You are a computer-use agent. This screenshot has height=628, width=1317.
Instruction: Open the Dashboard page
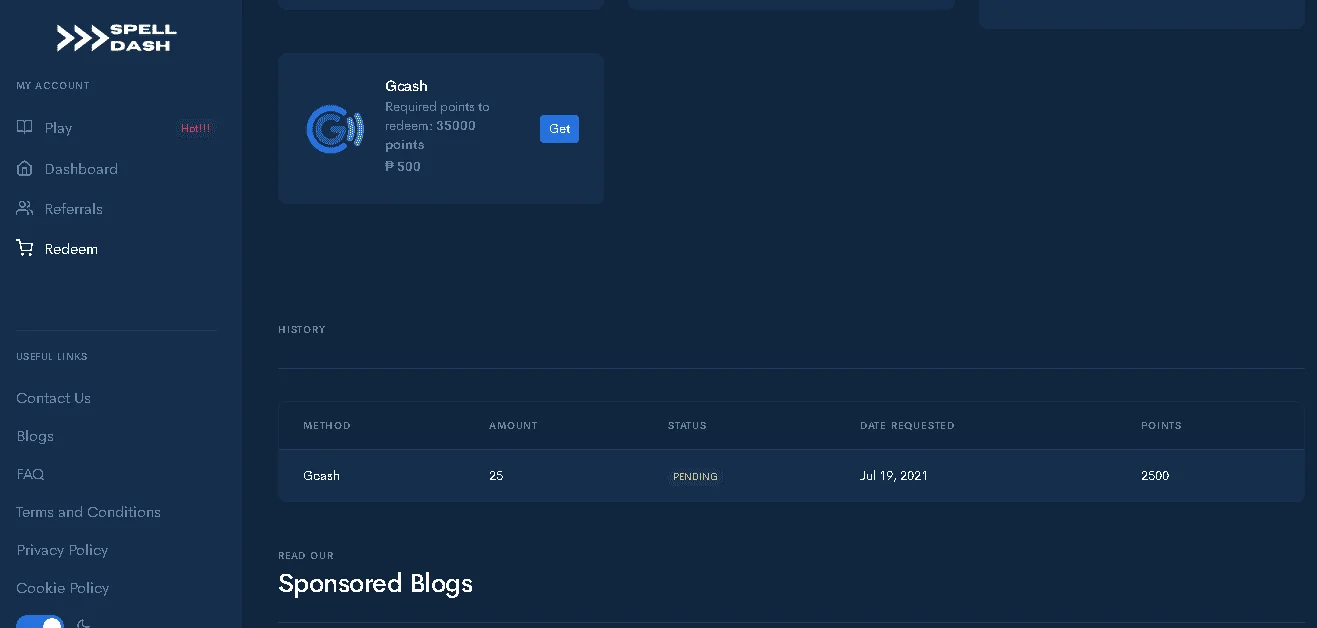click(81, 169)
